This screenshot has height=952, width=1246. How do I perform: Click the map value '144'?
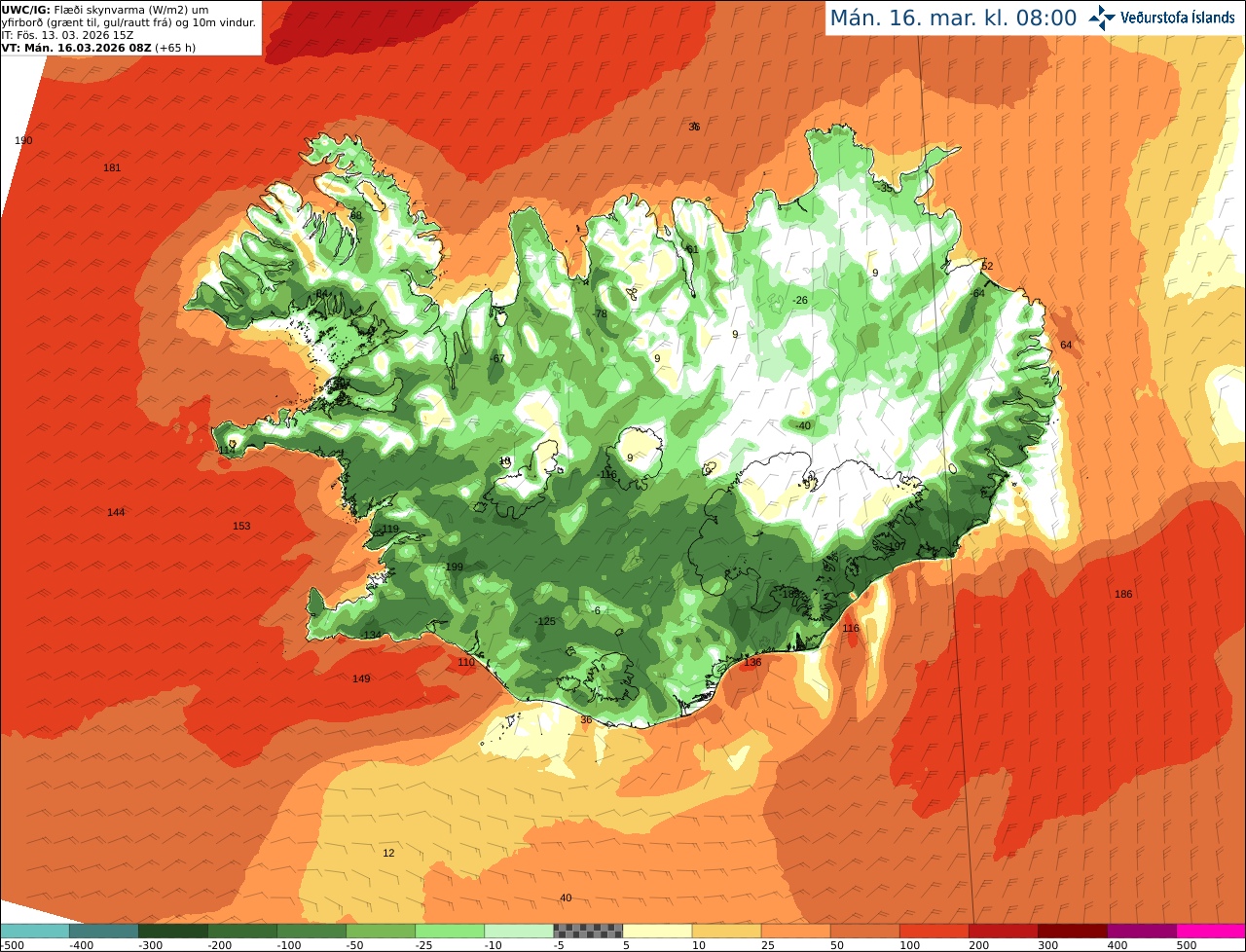click(x=116, y=513)
